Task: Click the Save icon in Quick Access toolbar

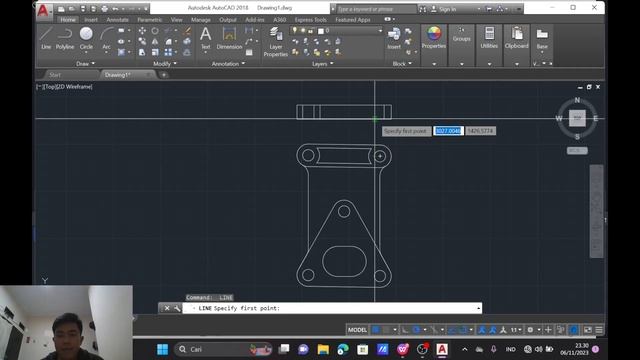Action: (x=83, y=9)
